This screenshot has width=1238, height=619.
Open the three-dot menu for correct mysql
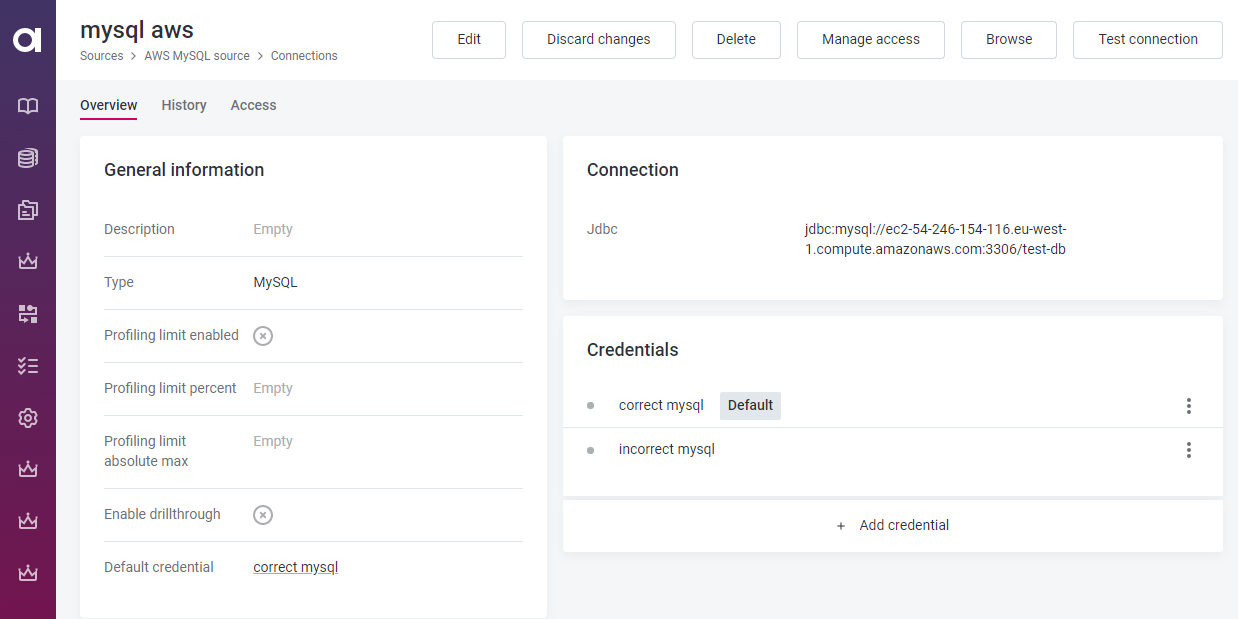pyautogui.click(x=1188, y=406)
